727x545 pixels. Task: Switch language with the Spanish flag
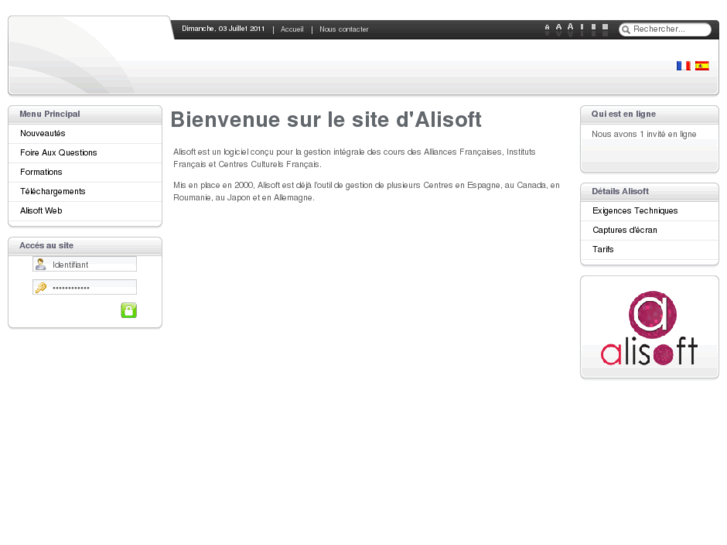(x=702, y=66)
